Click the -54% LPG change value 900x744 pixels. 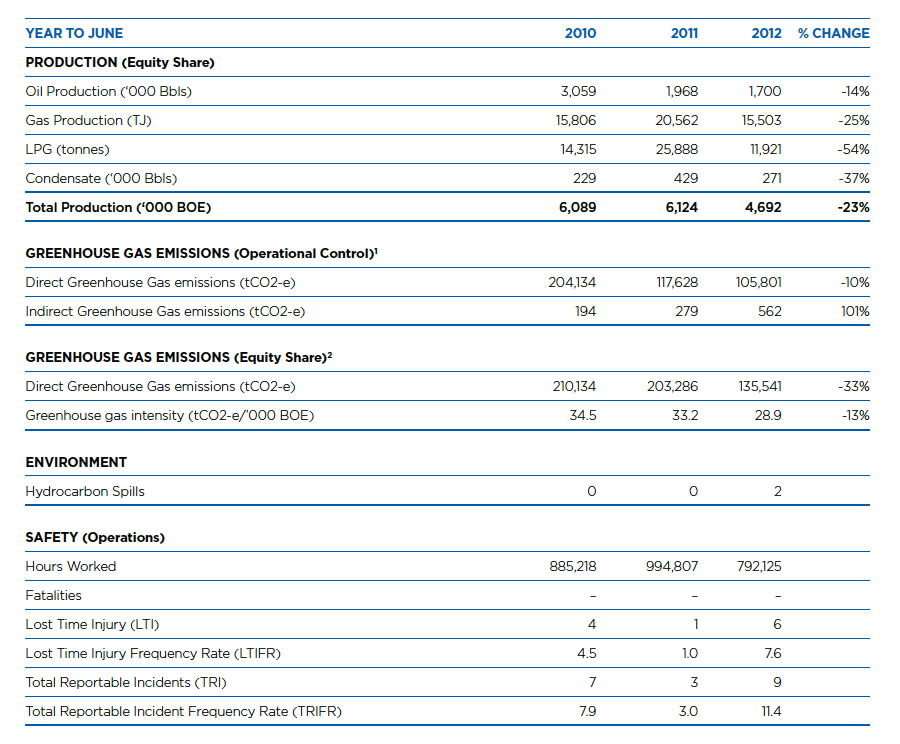tap(854, 150)
